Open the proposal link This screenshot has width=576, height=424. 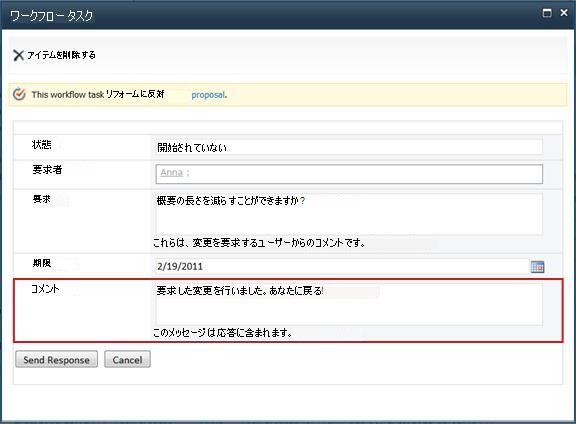pyautogui.click(x=208, y=95)
